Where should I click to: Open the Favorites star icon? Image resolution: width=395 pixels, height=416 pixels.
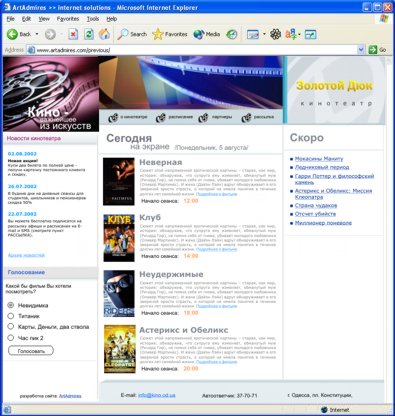158,34
